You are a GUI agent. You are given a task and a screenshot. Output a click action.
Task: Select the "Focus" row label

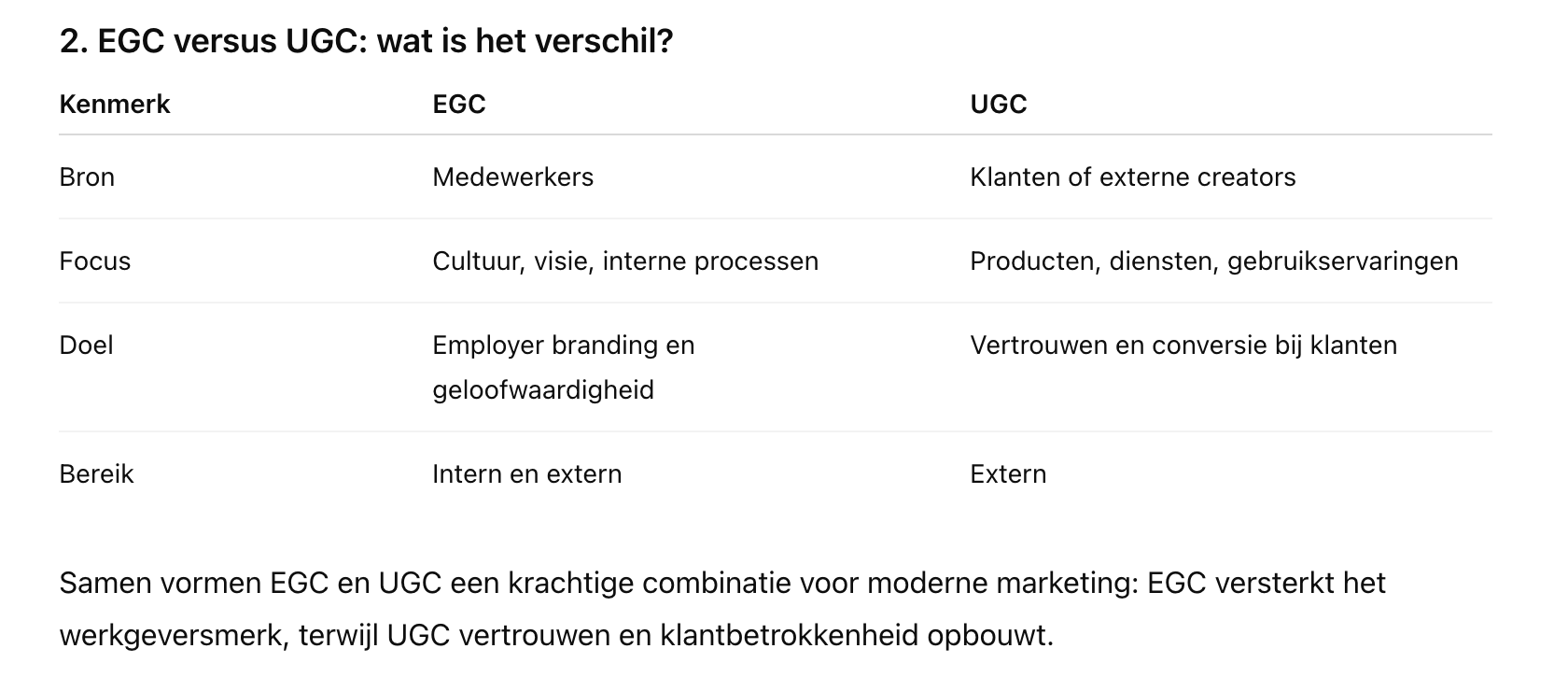click(94, 261)
